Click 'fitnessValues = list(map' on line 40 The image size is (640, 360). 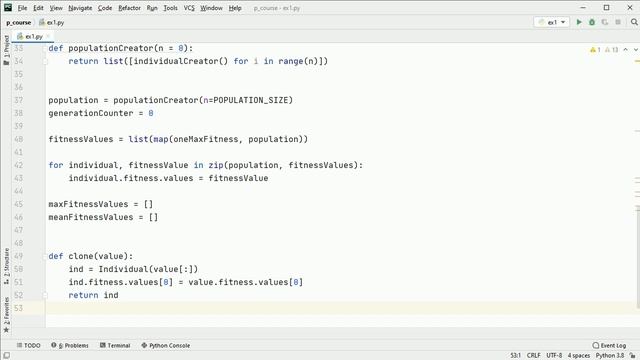coord(108,140)
